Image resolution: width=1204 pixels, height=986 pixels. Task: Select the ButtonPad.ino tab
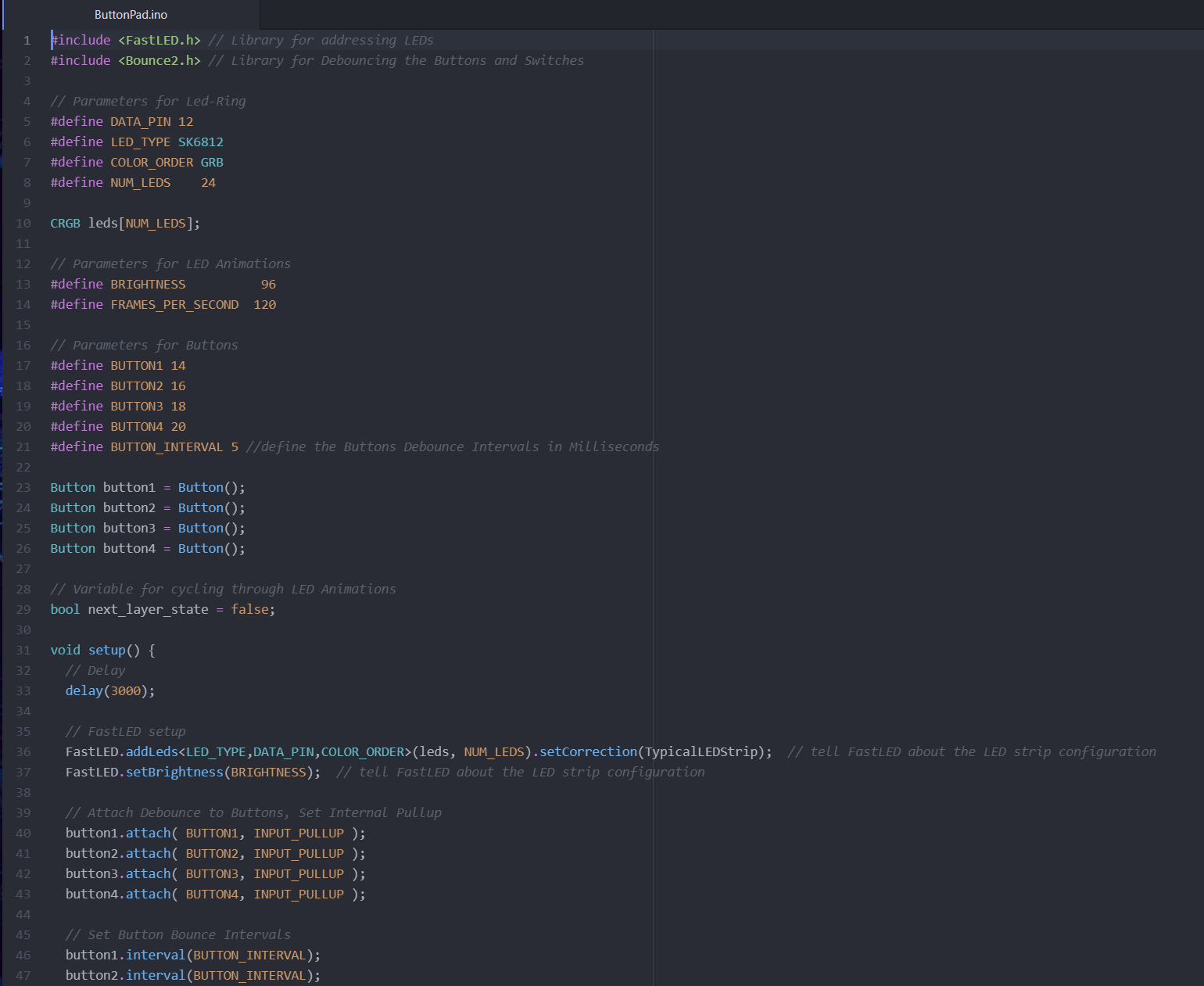(131, 15)
